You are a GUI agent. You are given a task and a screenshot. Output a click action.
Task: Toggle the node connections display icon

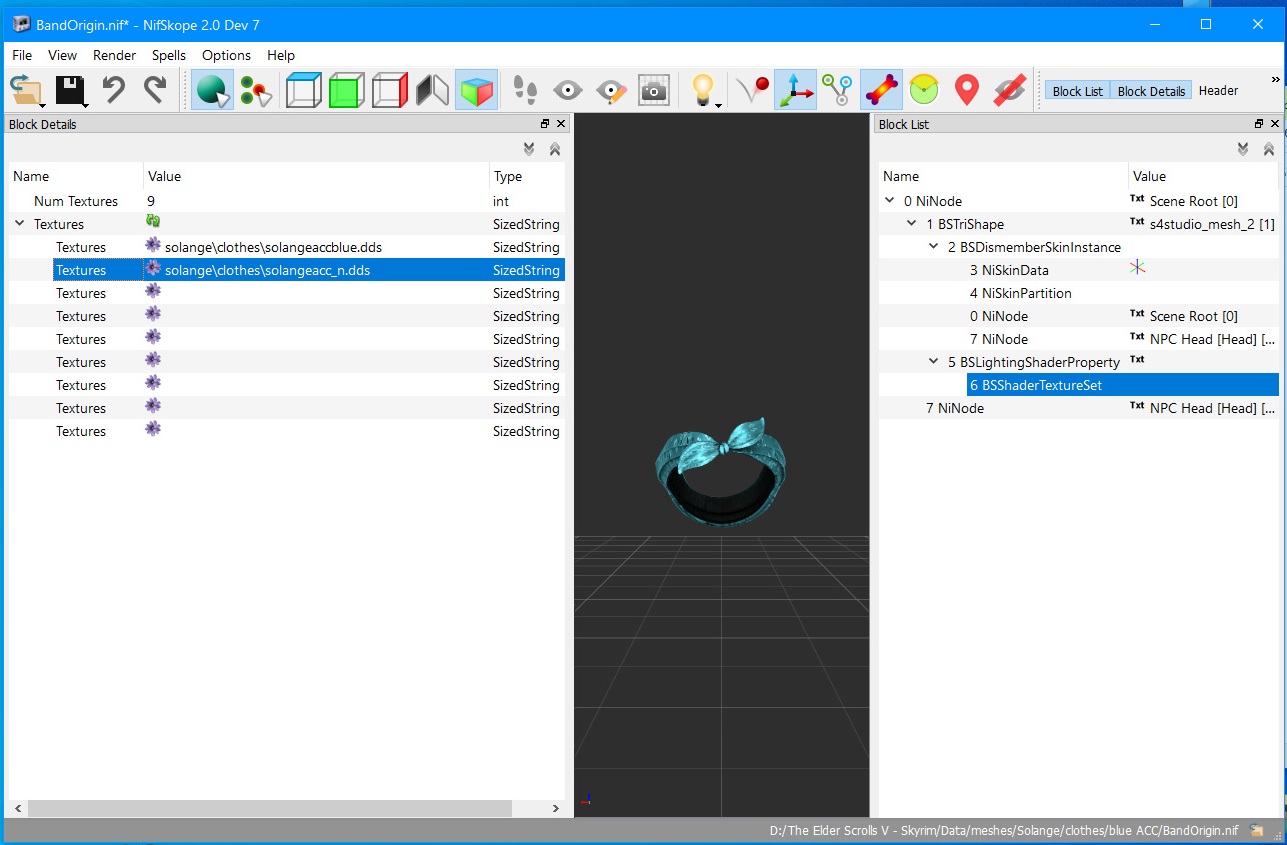838,91
